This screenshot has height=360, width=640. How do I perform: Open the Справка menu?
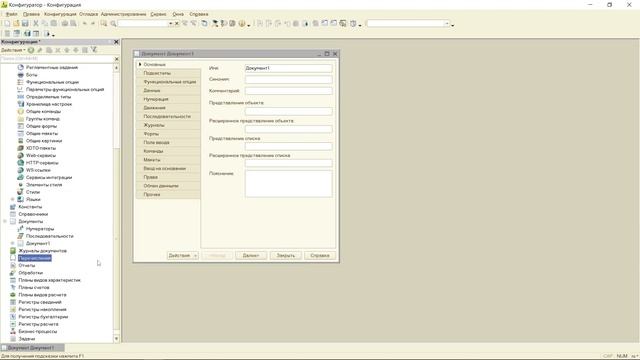pyautogui.click(x=199, y=14)
